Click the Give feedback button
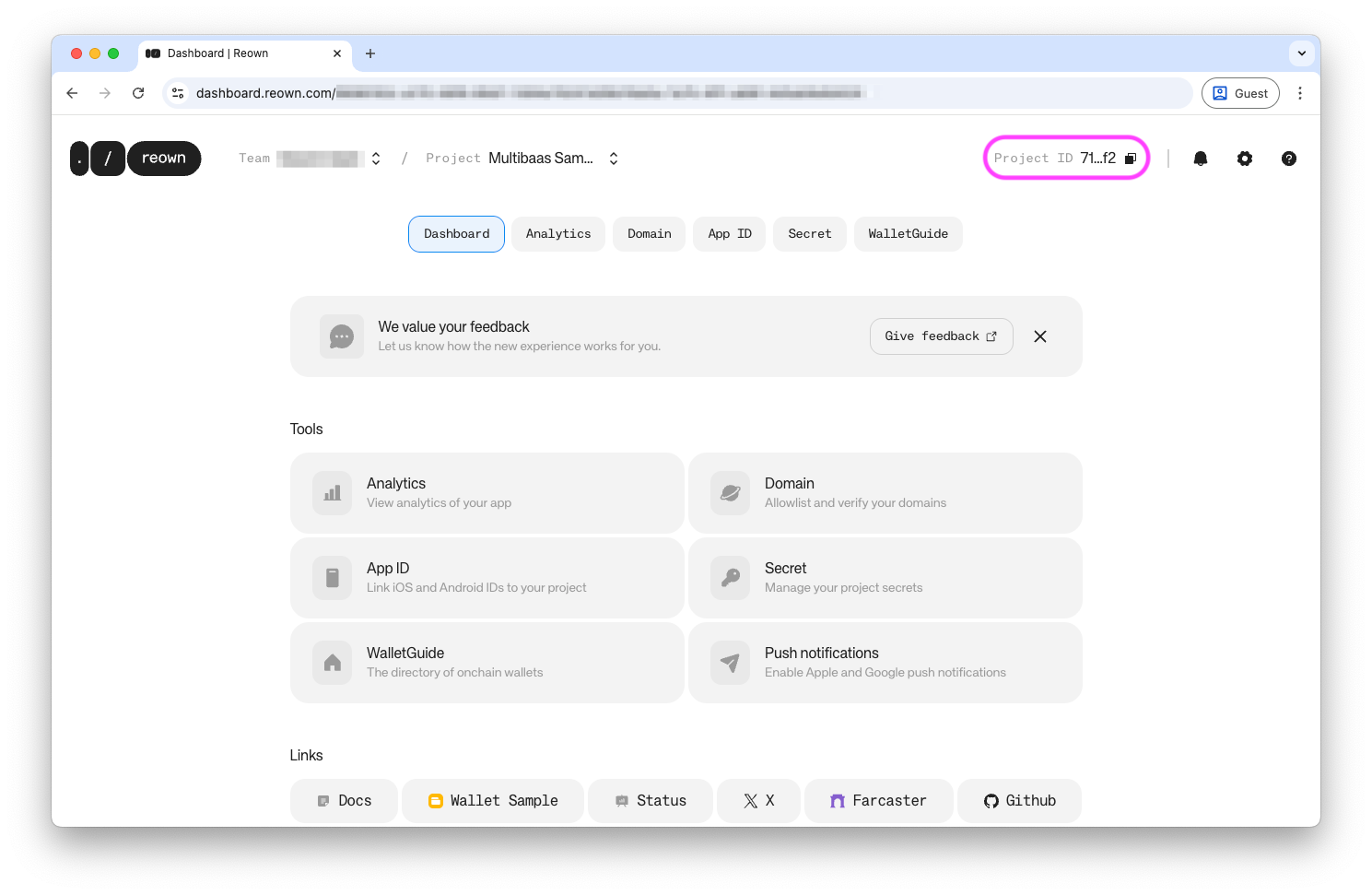The width and height of the screenshot is (1372, 895). point(941,336)
